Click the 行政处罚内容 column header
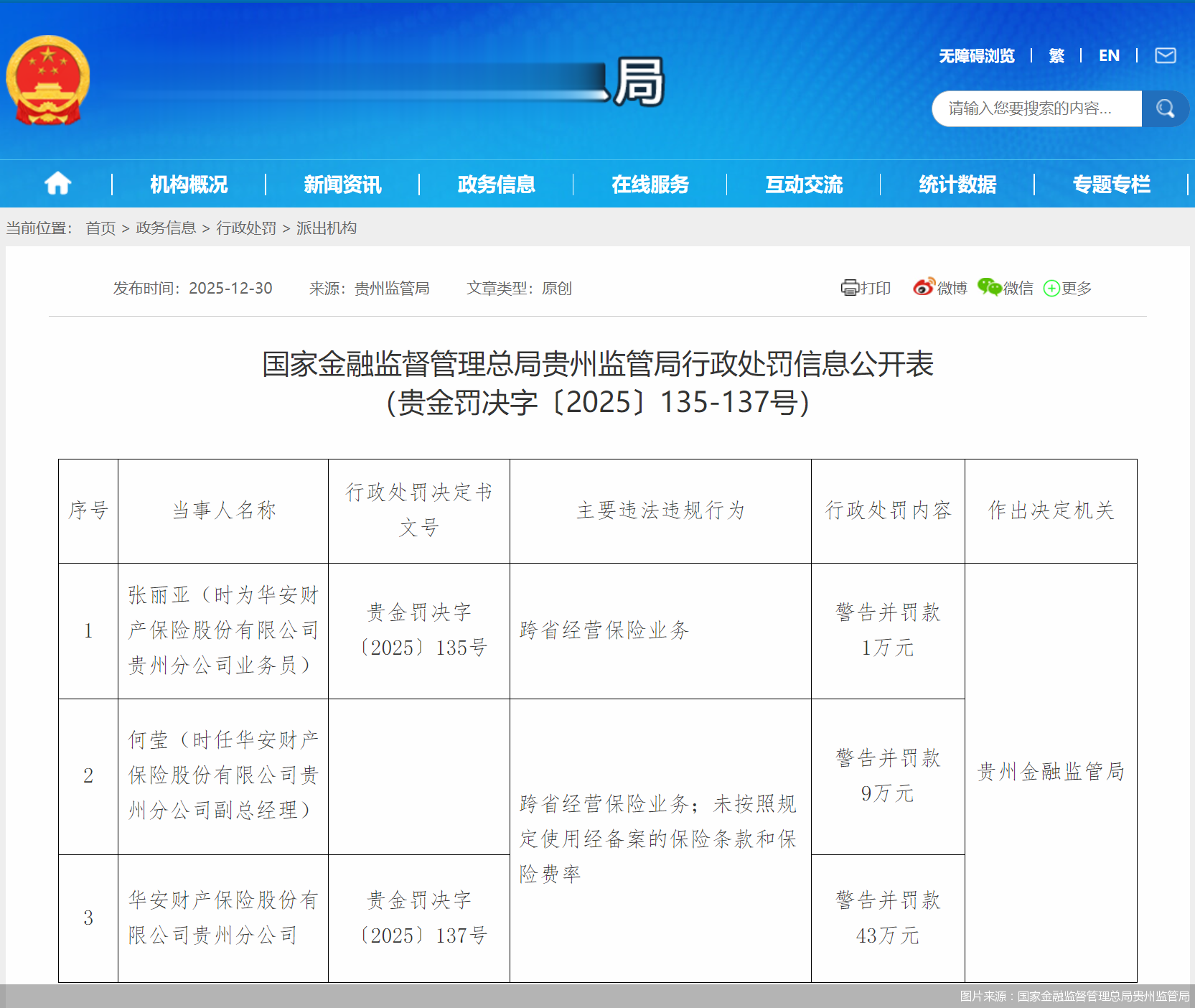Viewport: 1195px width, 1008px height. (x=889, y=510)
